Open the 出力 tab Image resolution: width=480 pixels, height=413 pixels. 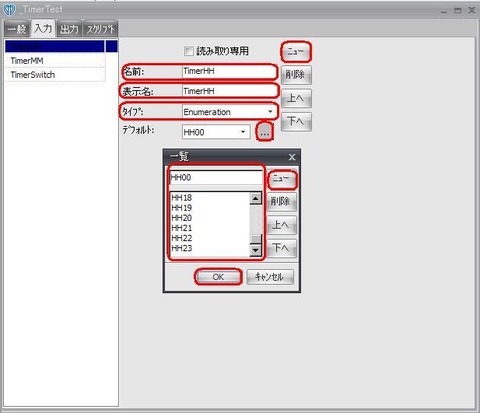tap(69, 29)
